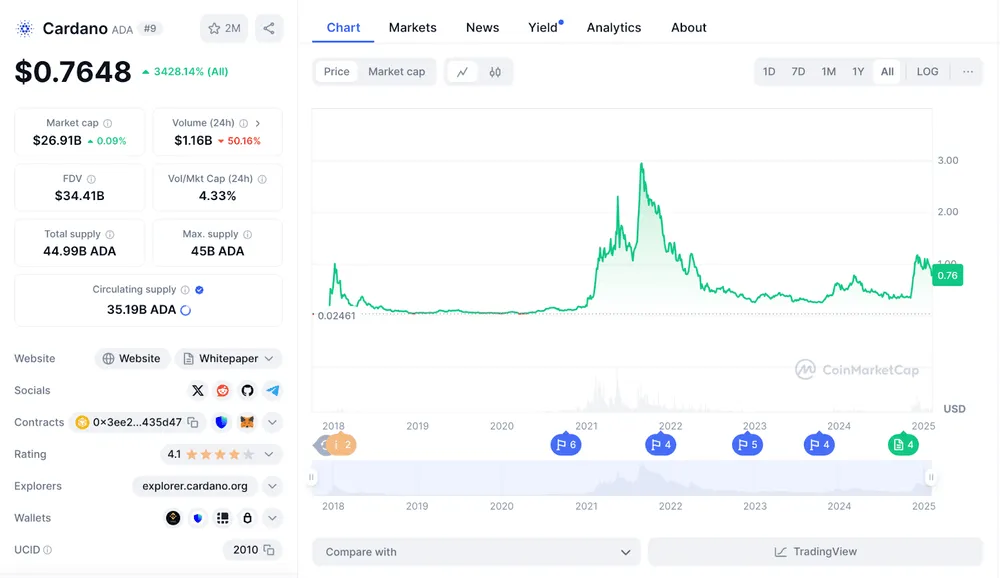
Task: Switch chart from Price to Market cap
Action: pos(398,71)
